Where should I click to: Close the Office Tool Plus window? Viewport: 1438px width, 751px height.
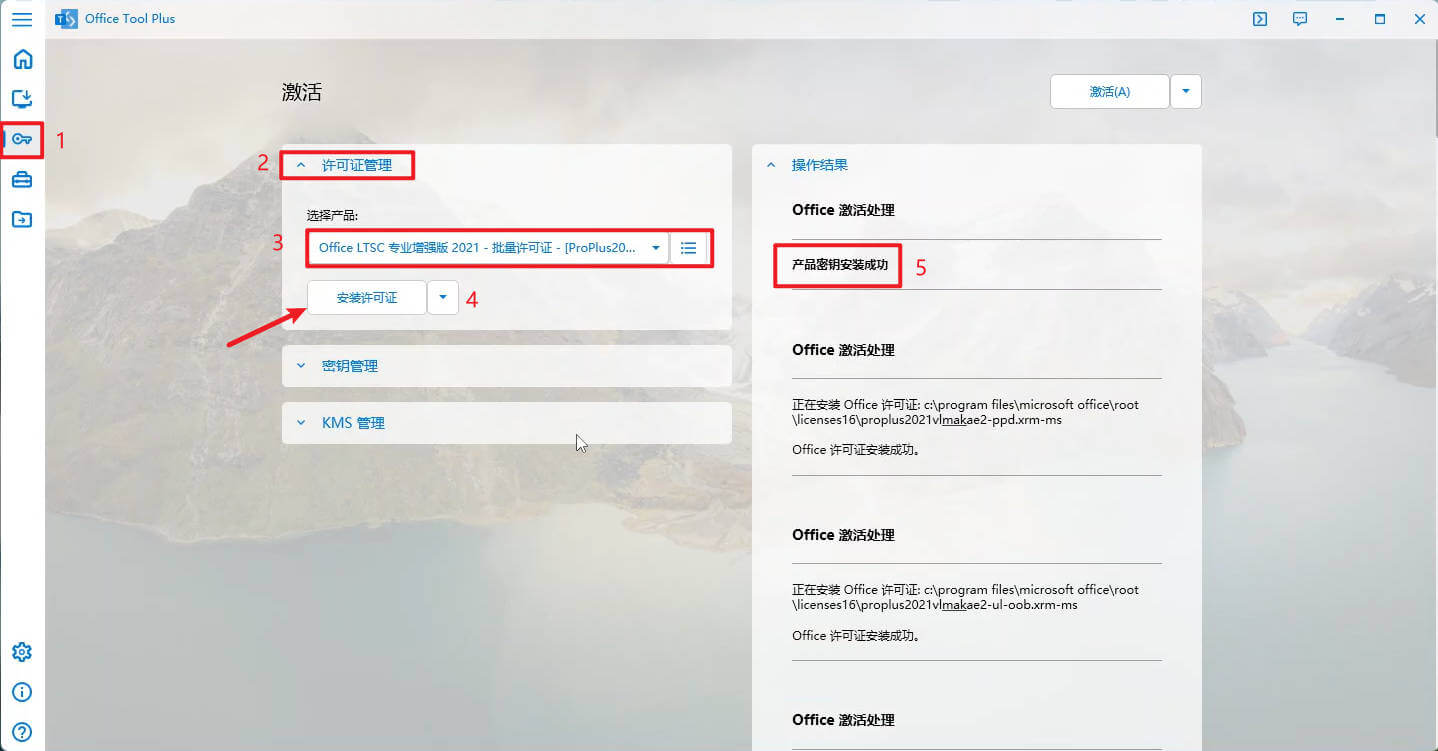(1419, 19)
